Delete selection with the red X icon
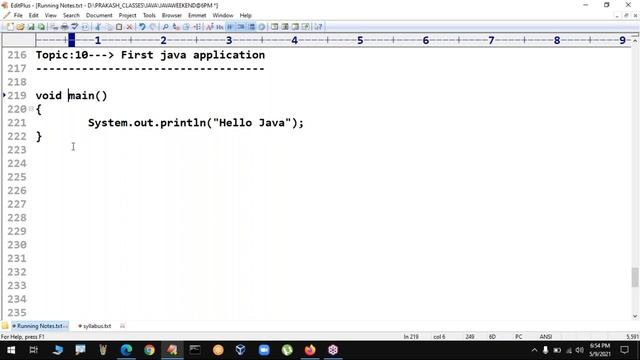This screenshot has height=360, width=640. pos(129,27)
